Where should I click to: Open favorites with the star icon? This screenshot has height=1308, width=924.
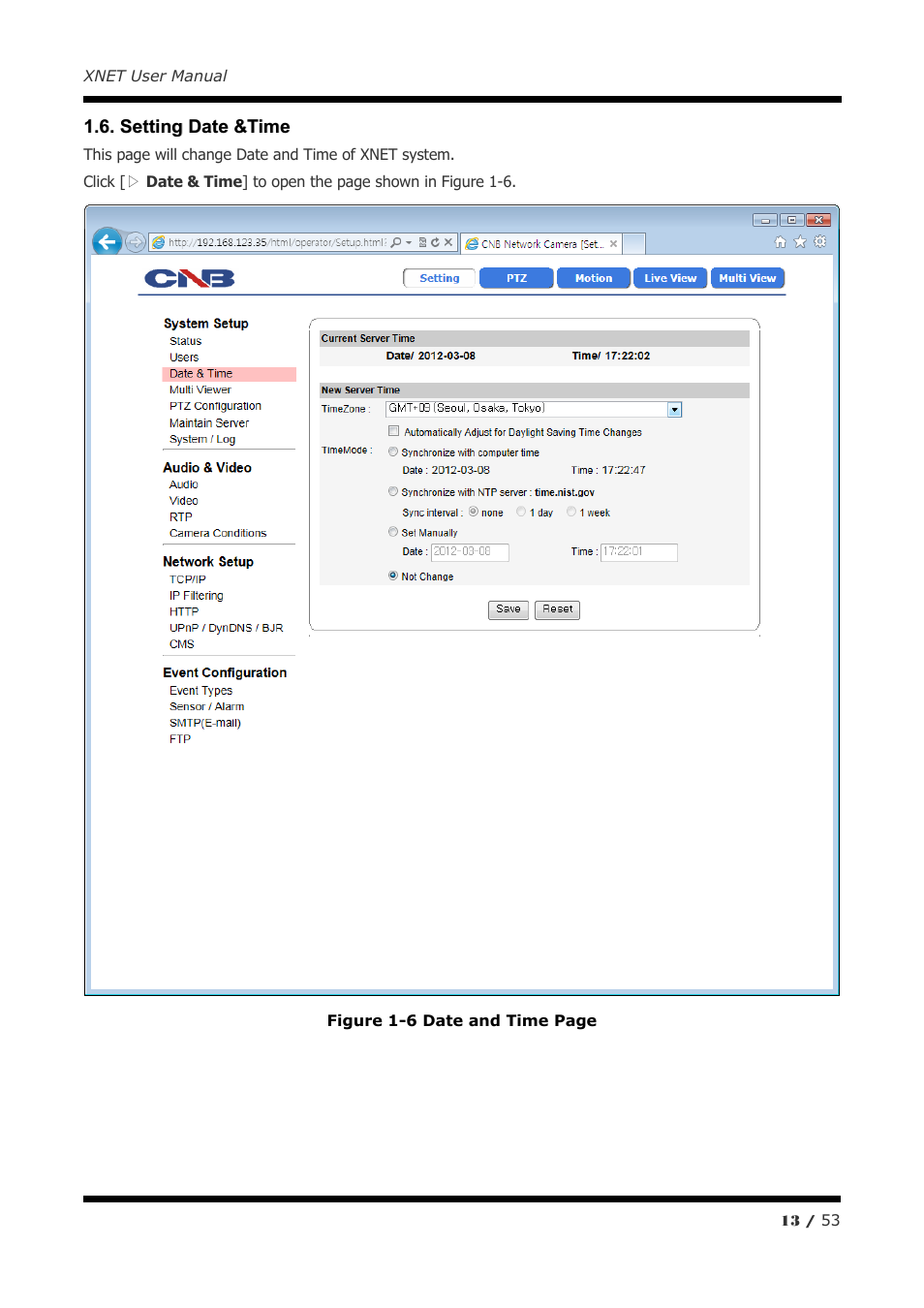tap(800, 242)
